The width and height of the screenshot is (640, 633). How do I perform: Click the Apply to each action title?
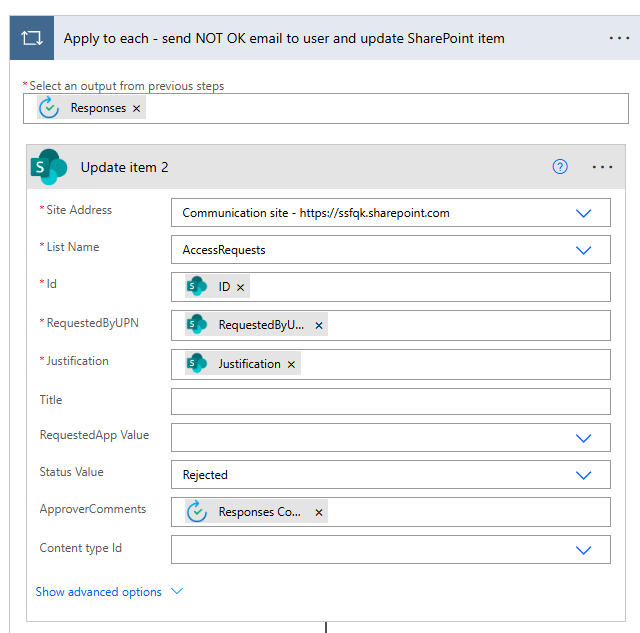[284, 38]
